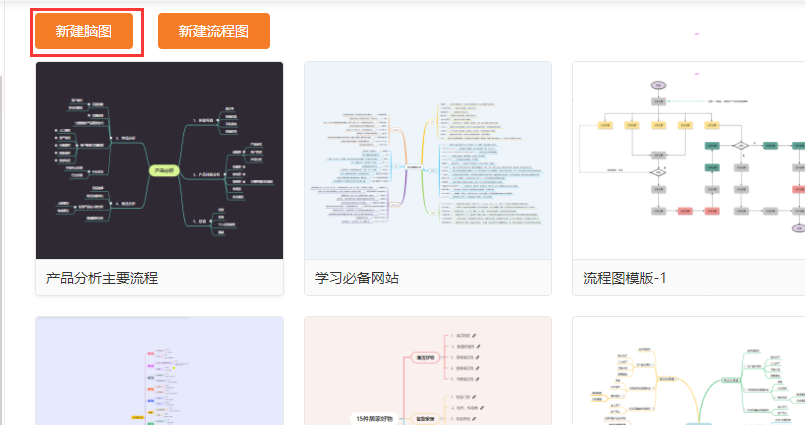Open the 学习必备网站 template preview image

[427, 160]
